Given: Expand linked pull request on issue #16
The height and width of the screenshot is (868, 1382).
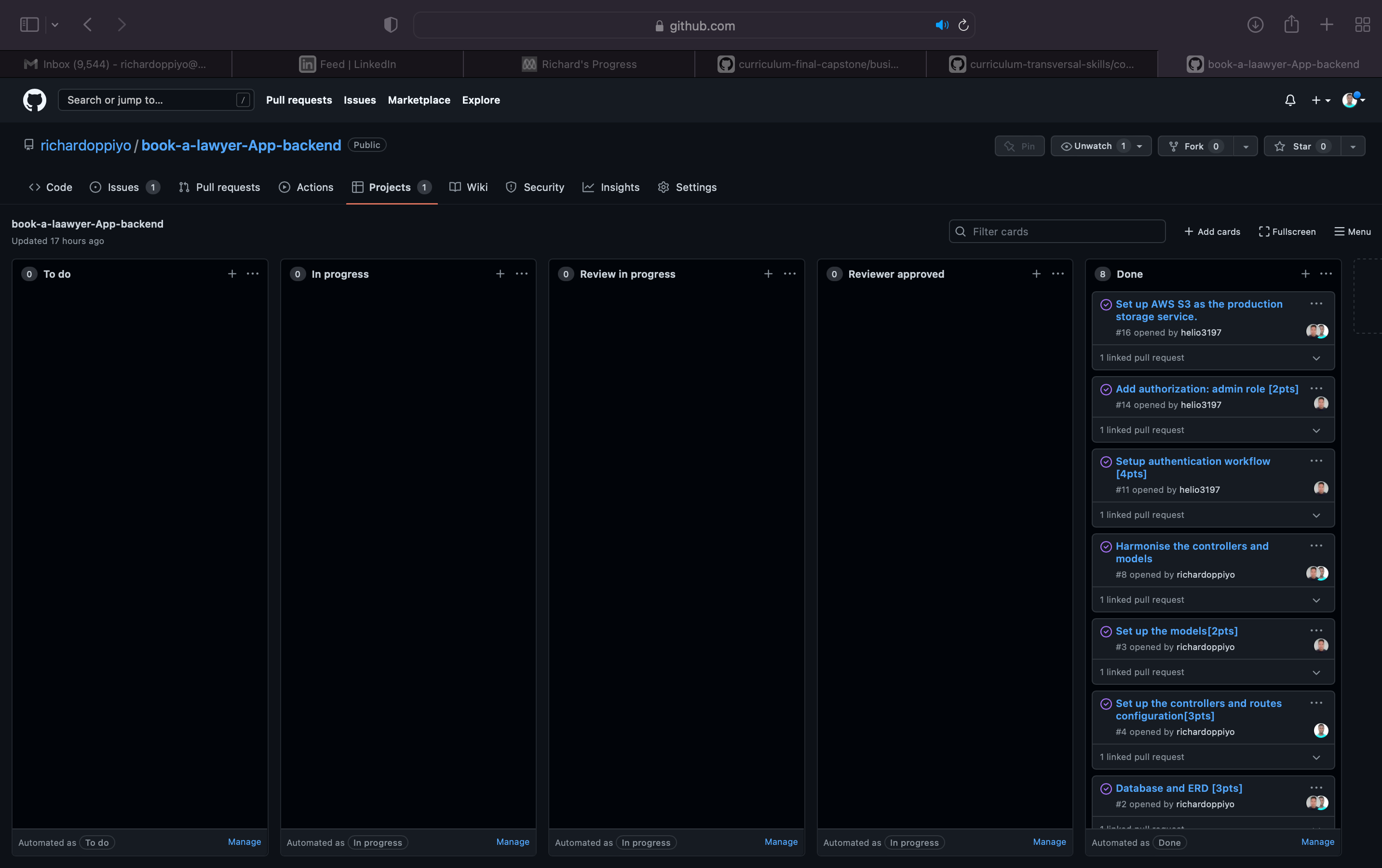Looking at the screenshot, I should coord(1316,358).
